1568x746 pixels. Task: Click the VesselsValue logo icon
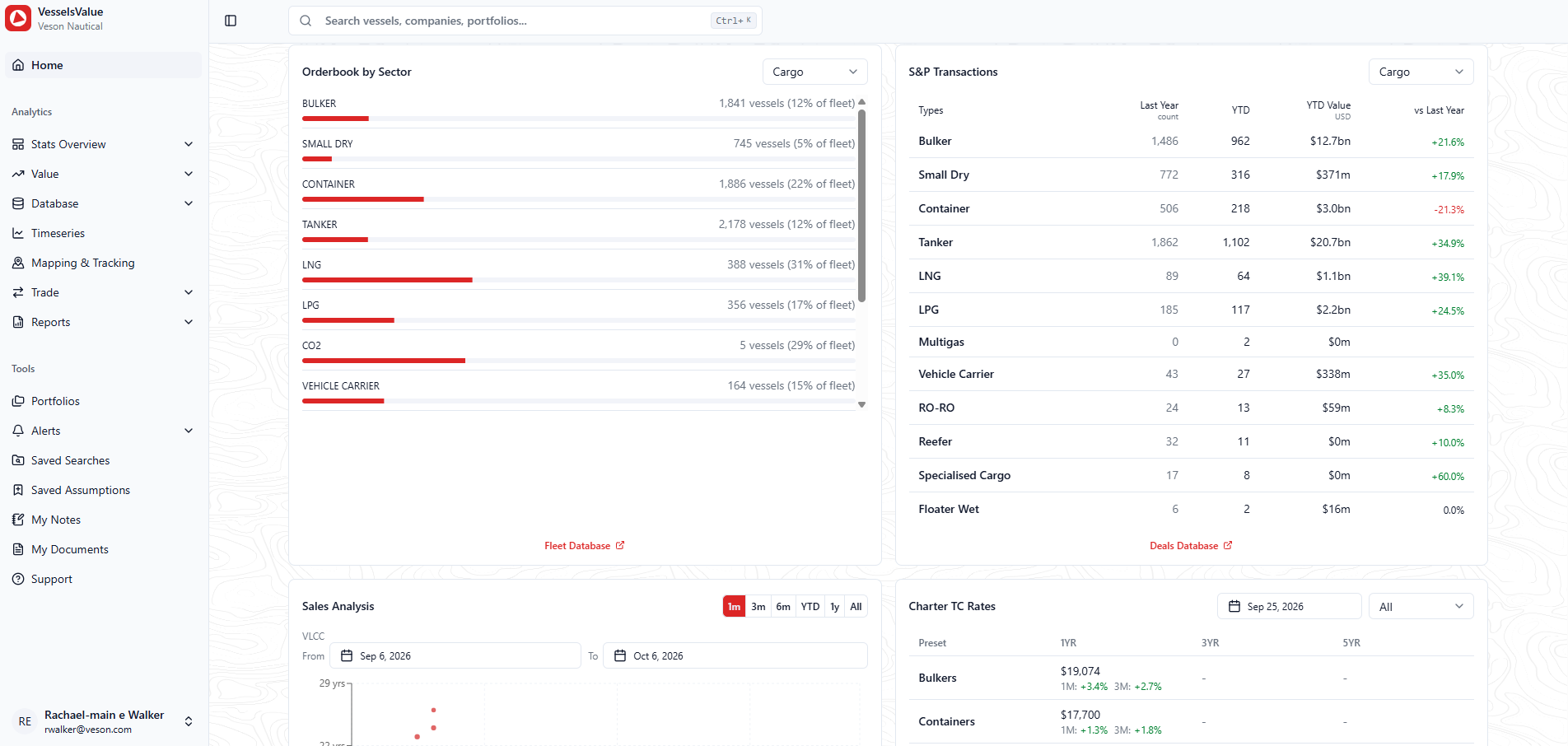click(18, 18)
